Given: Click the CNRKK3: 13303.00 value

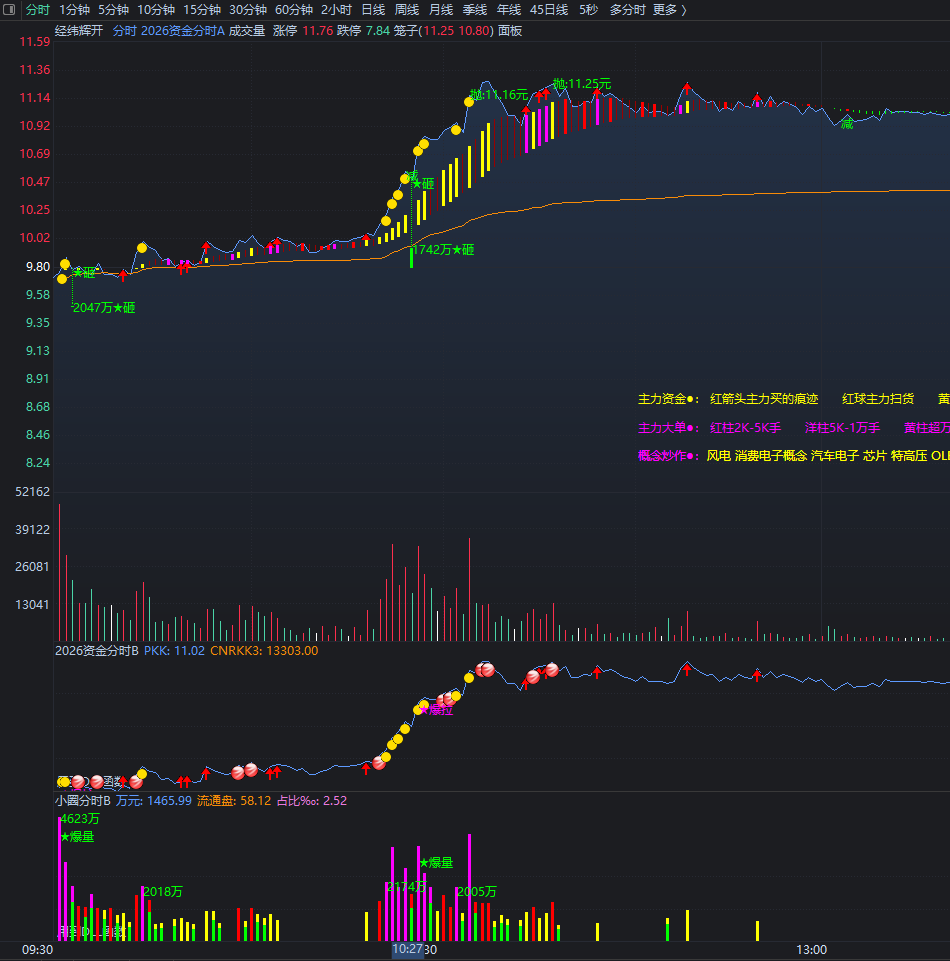Looking at the screenshot, I should click(x=264, y=651).
